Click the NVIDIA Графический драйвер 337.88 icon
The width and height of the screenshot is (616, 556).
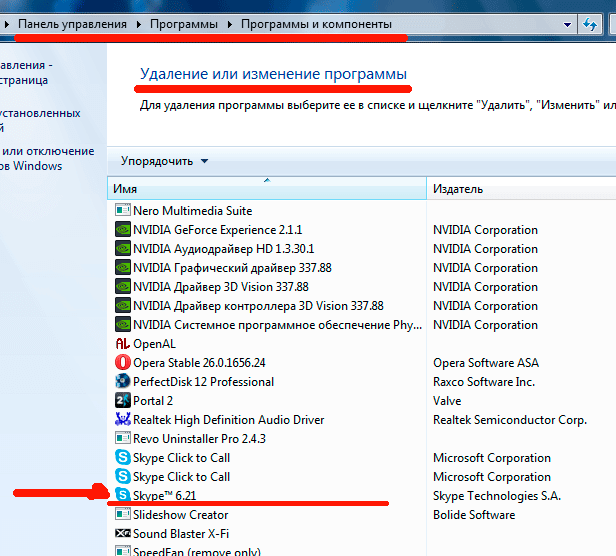pyautogui.click(x=123, y=267)
